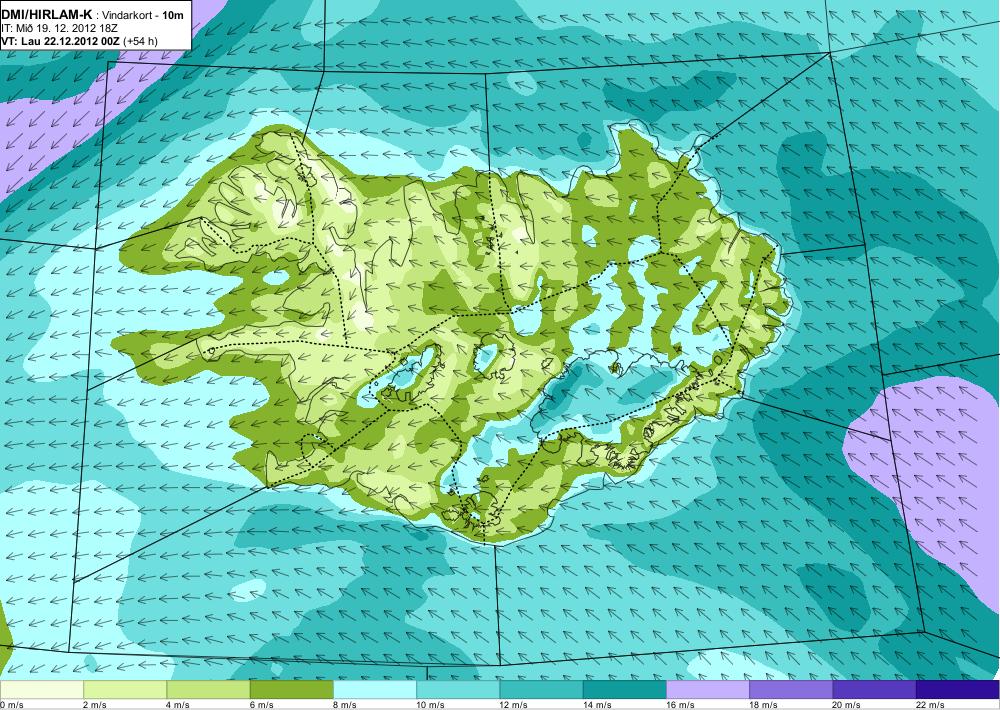The image size is (1000, 710).
Task: Click the DMI/HIRLAM-K title text
Action: click(x=47, y=15)
